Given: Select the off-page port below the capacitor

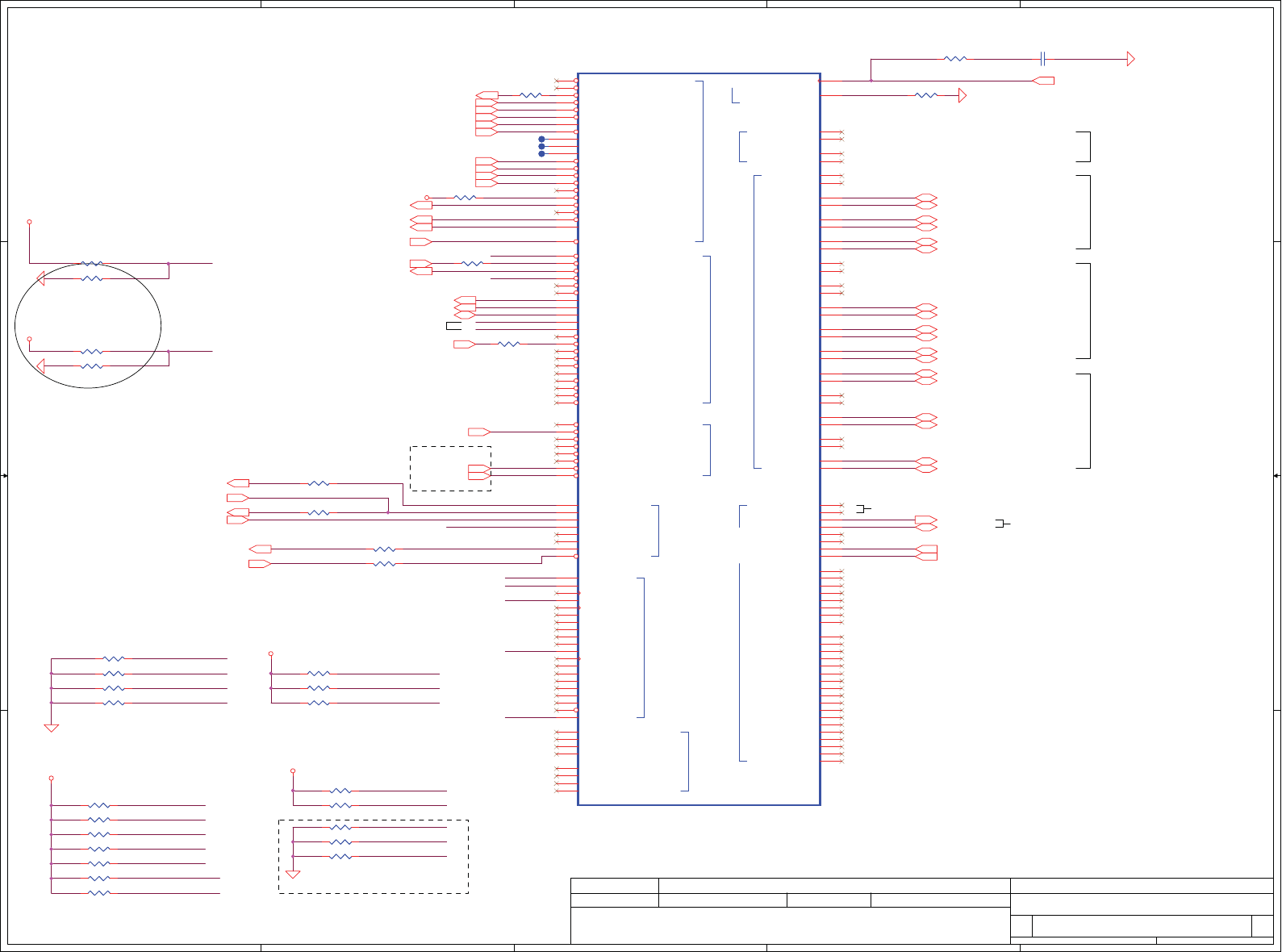Looking at the screenshot, I should tap(1043, 81).
